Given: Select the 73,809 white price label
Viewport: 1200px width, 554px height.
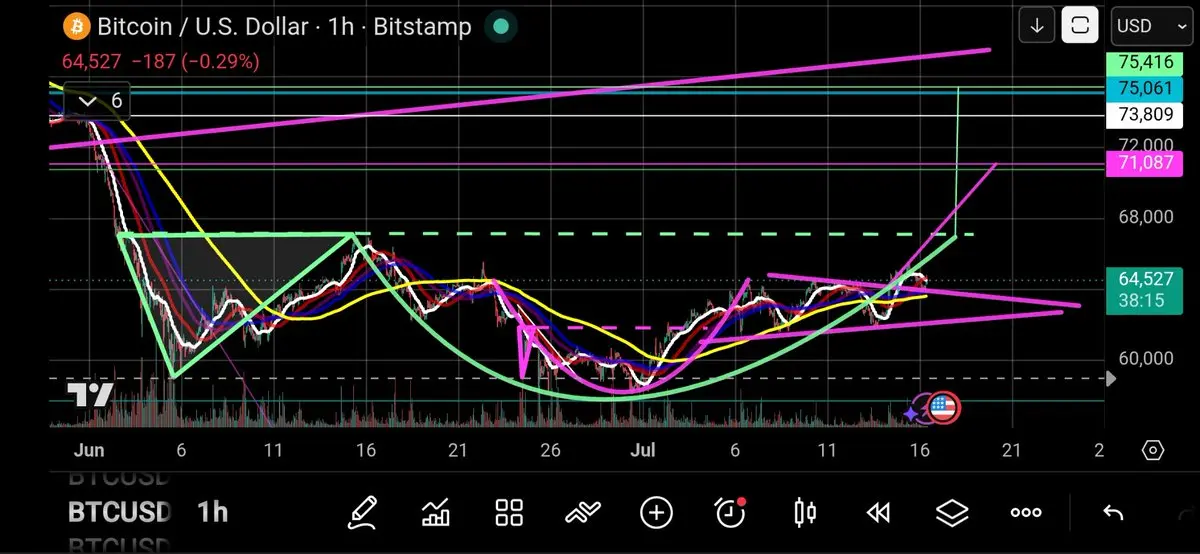Looking at the screenshot, I should pyautogui.click(x=1146, y=115).
